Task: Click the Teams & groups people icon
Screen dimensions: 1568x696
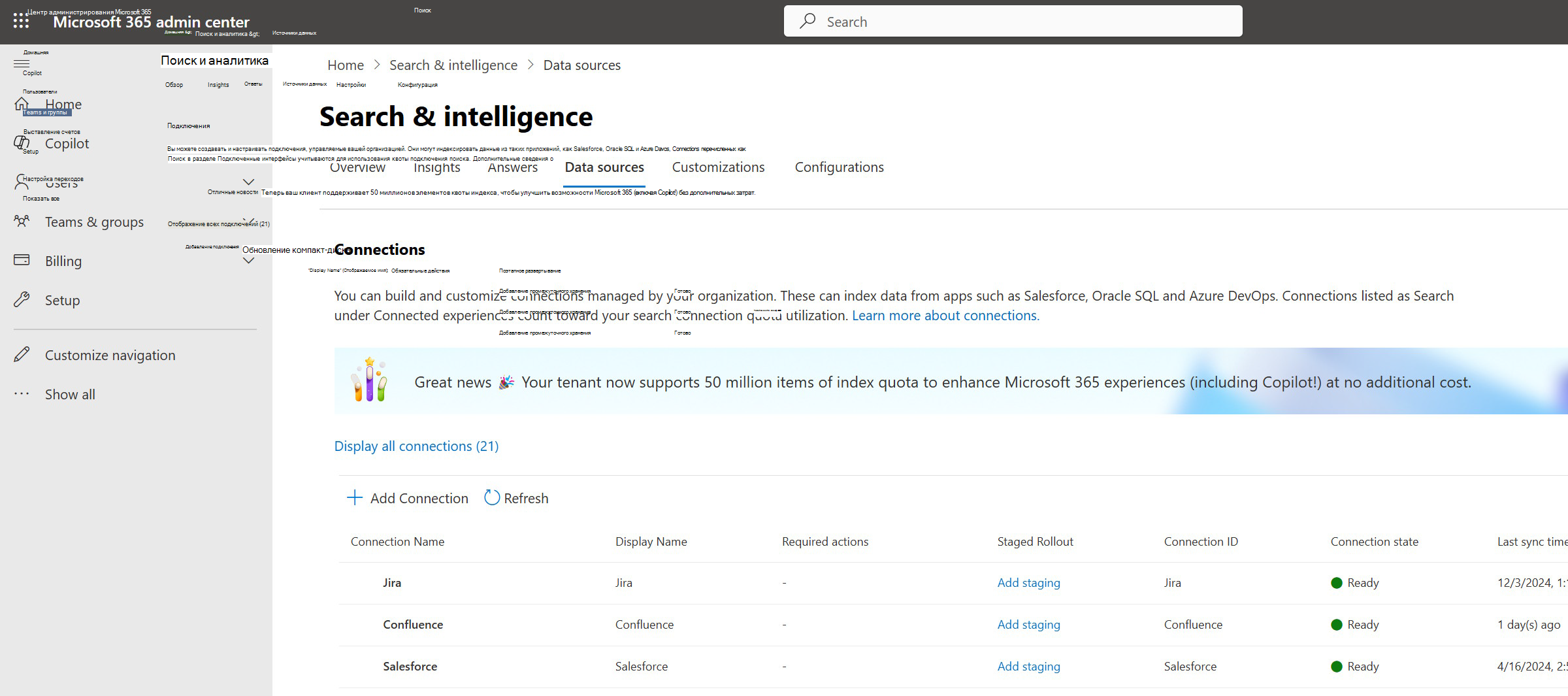Action: click(x=22, y=222)
